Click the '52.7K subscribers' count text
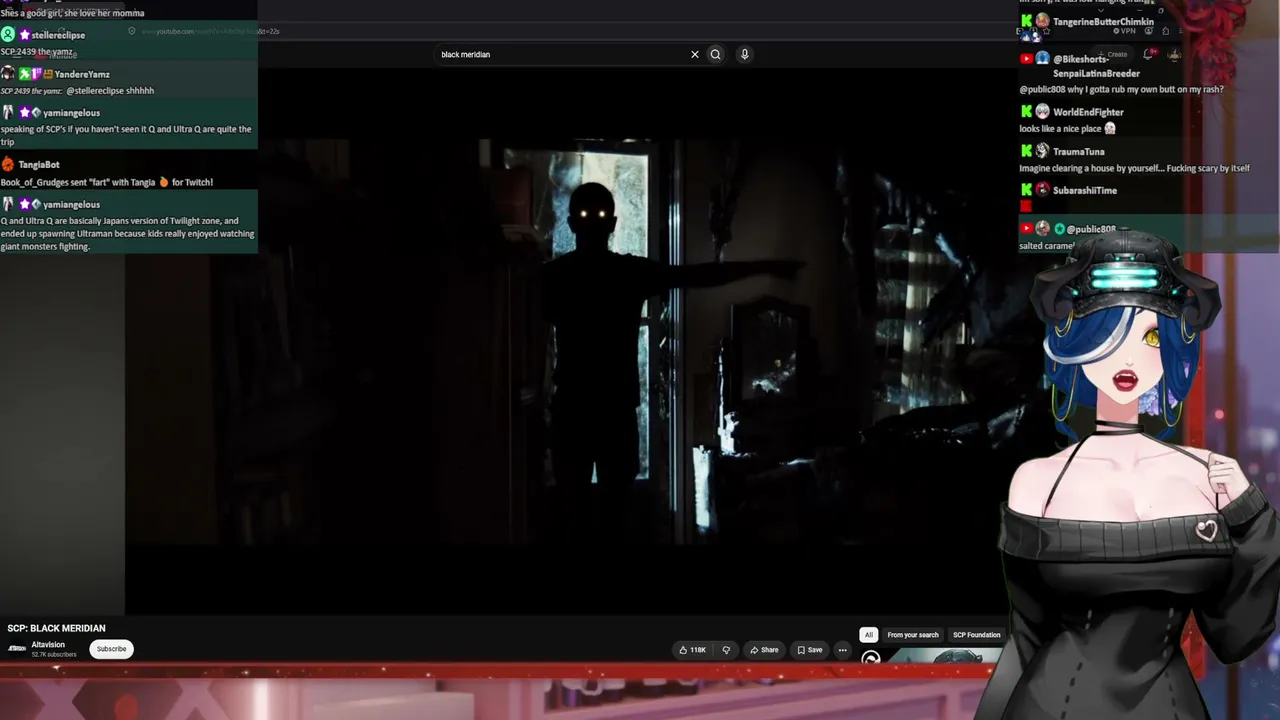1280x720 pixels. [x=54, y=655]
